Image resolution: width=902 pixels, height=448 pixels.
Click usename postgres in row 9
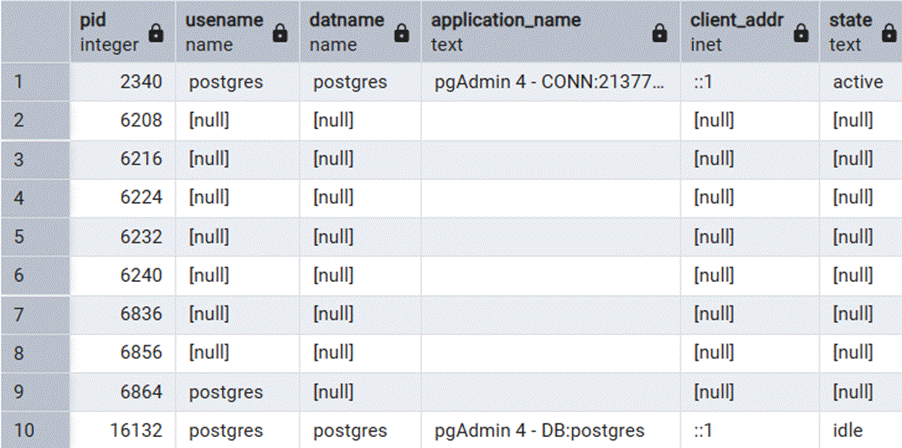[x=238, y=392]
